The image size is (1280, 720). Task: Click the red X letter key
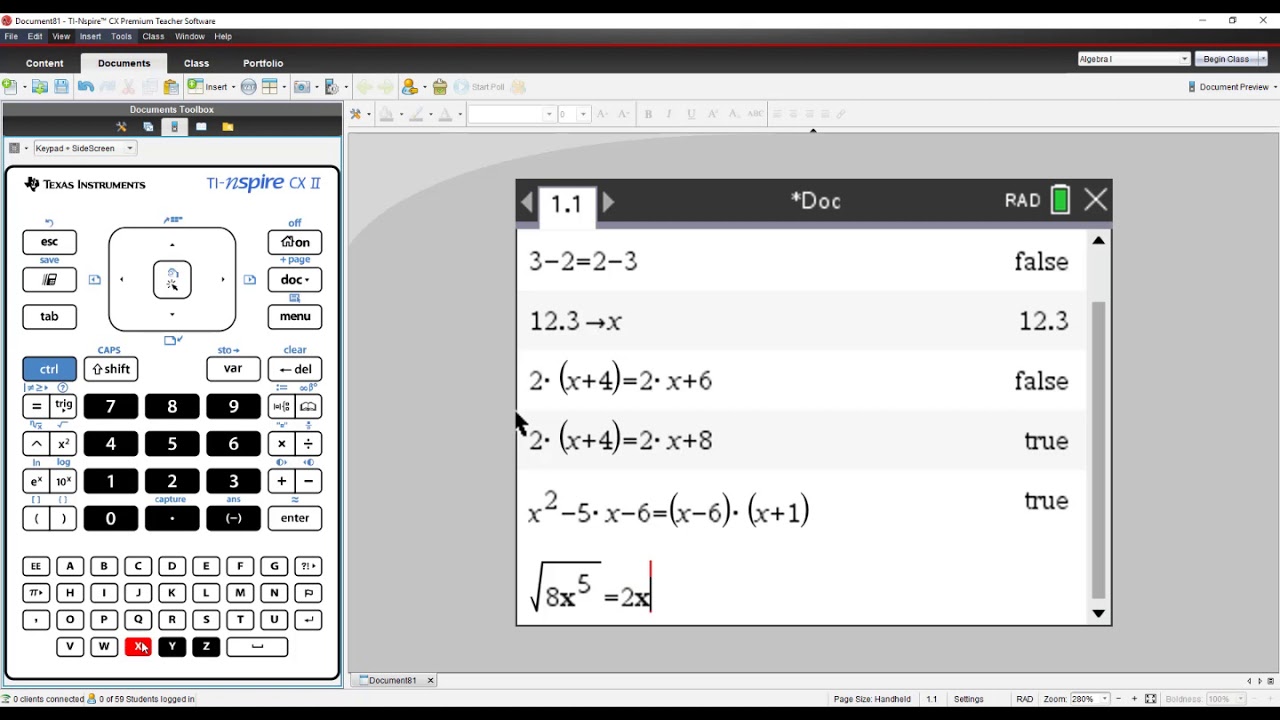click(x=138, y=647)
